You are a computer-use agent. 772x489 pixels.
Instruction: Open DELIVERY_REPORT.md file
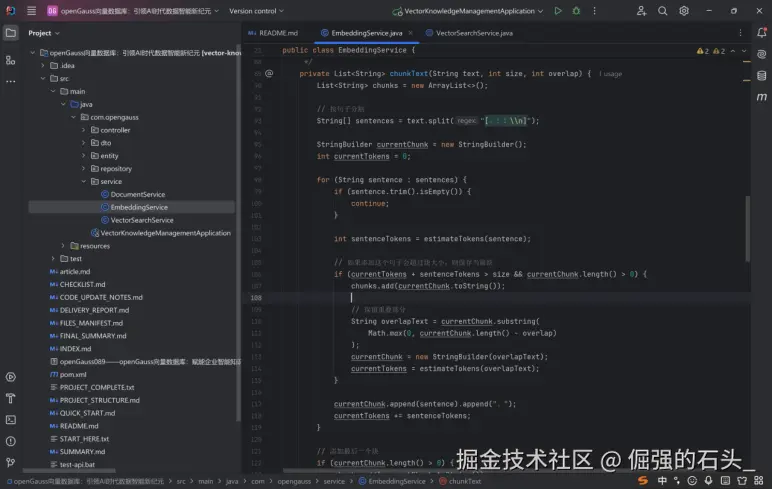click(x=94, y=310)
